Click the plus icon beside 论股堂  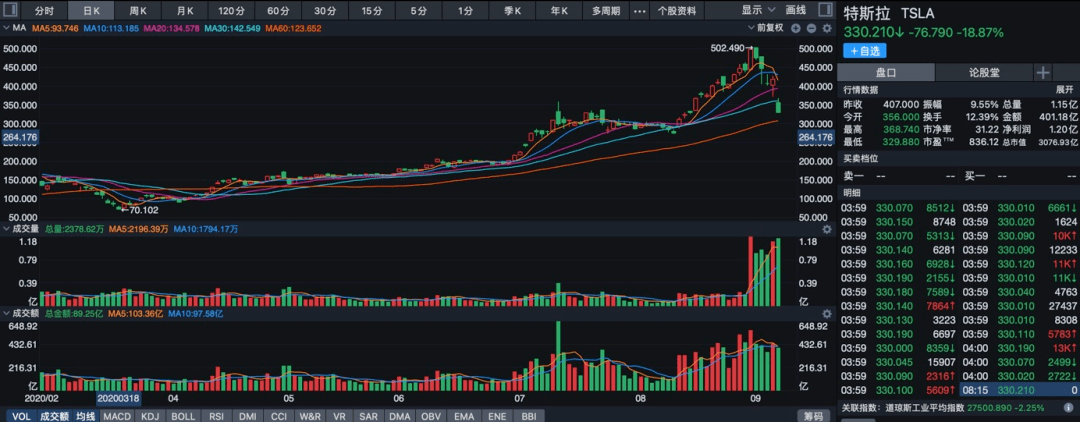(1043, 73)
